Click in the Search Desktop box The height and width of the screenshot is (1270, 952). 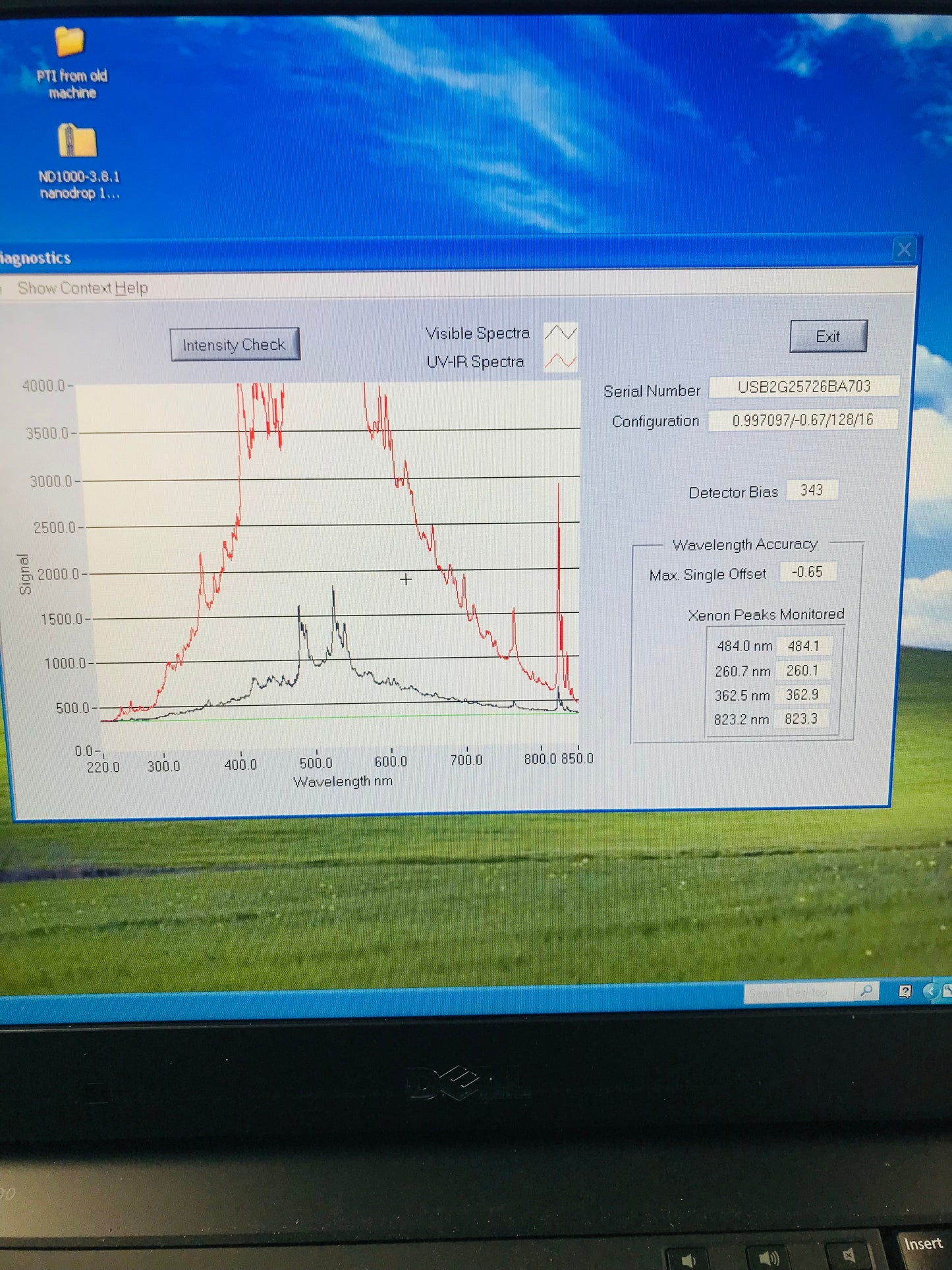click(x=799, y=992)
